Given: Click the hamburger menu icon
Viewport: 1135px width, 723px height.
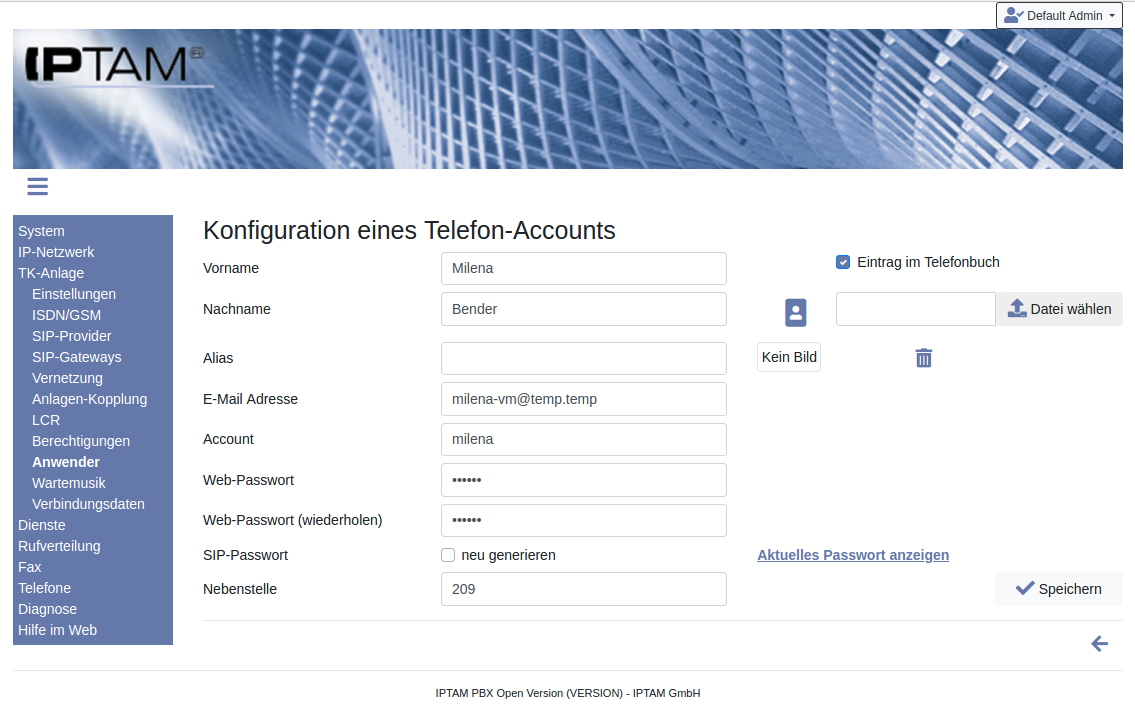Looking at the screenshot, I should coord(37,186).
